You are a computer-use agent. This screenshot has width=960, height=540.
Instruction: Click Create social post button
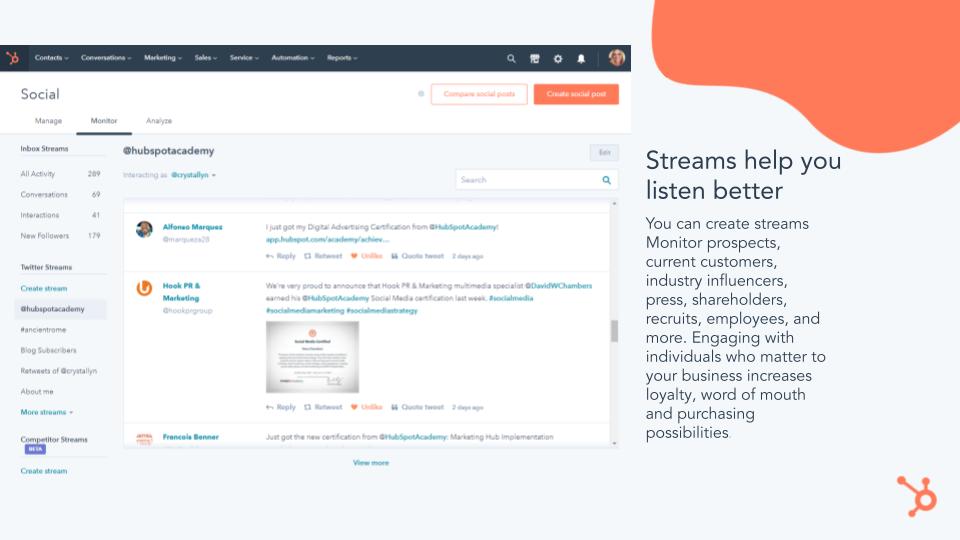[x=576, y=94]
